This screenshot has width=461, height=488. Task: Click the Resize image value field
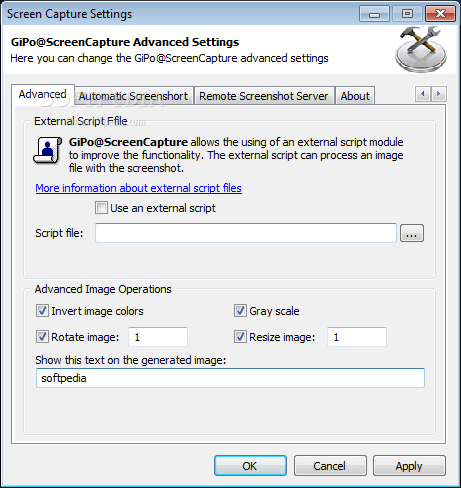tap(357, 337)
